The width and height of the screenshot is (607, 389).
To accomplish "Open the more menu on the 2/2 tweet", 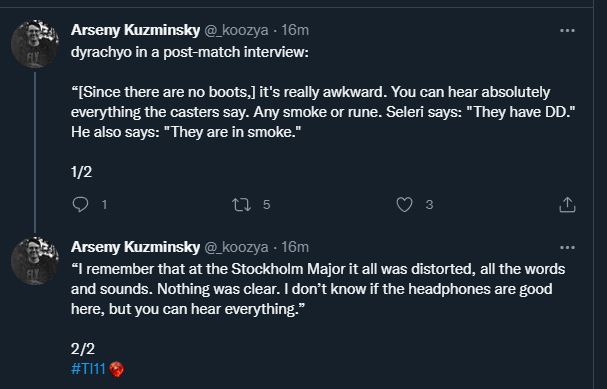I will [567, 247].
